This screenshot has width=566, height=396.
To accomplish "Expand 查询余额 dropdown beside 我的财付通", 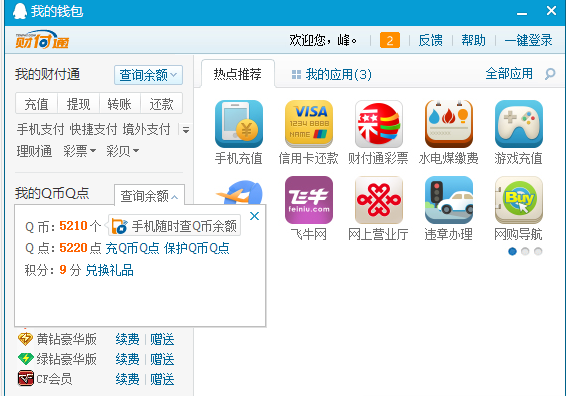I will tap(148, 75).
